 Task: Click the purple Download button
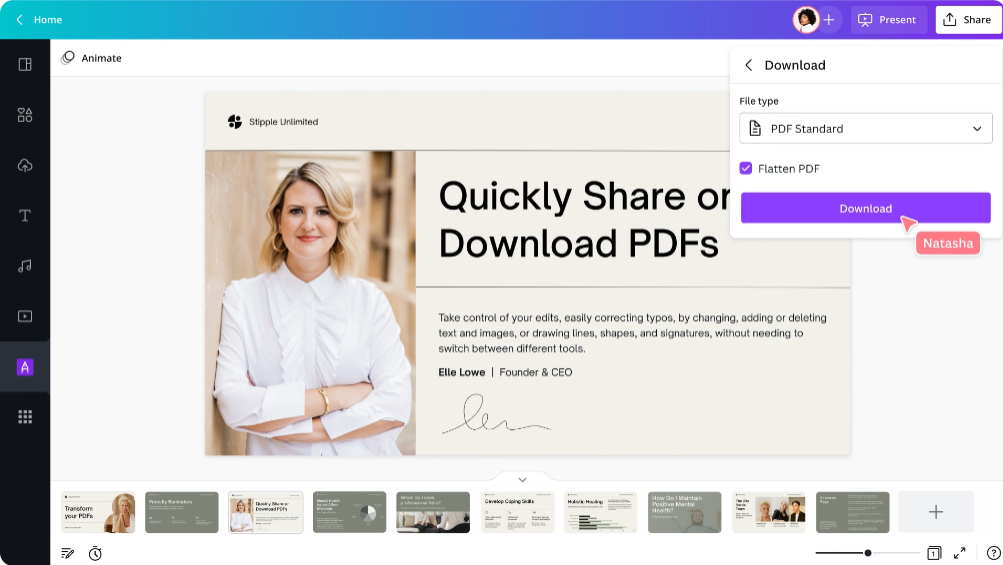(865, 208)
